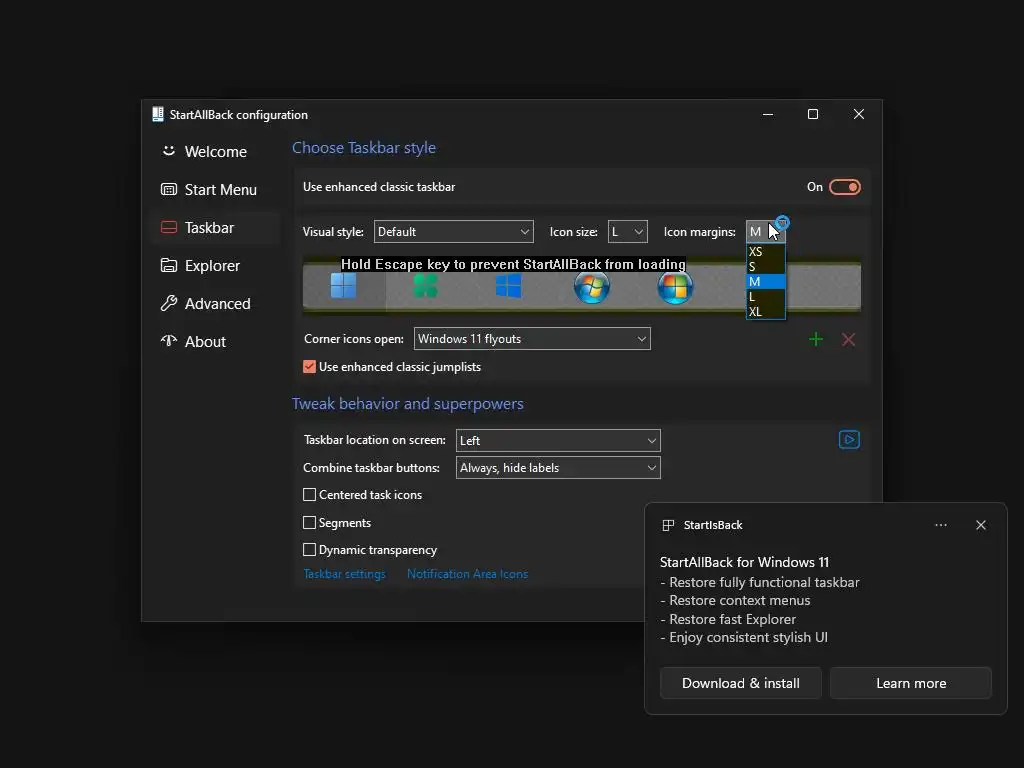This screenshot has width=1024, height=768.
Task: Toggle Use enhanced classic taskbar switch
Action: (x=845, y=187)
